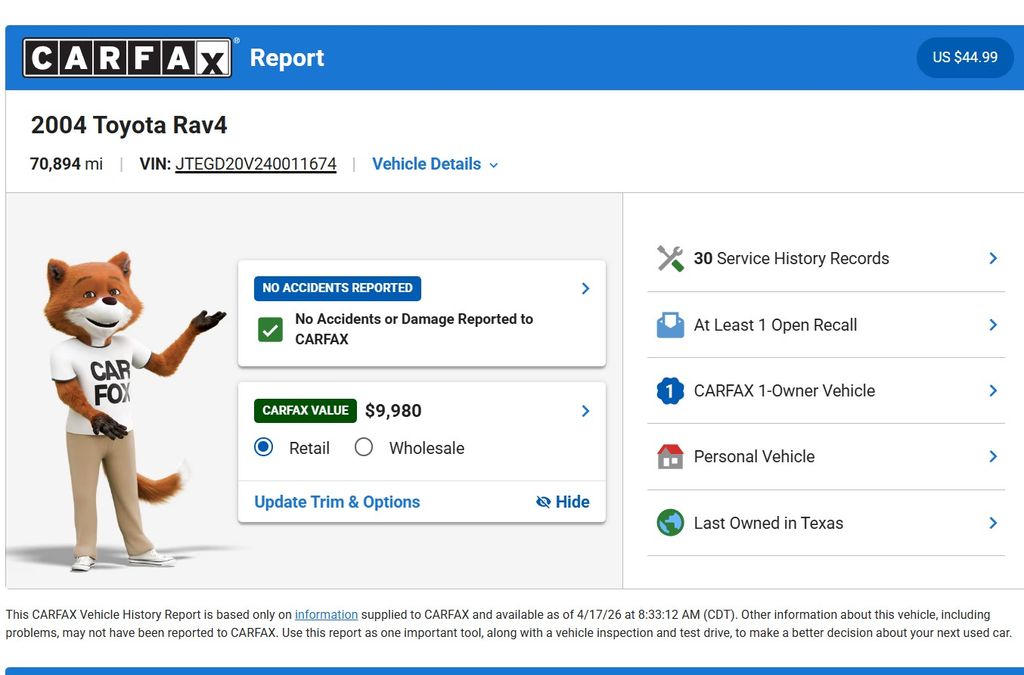Open No Accidents Reported details arrow
Screen dimensions: 1024x675
585,288
